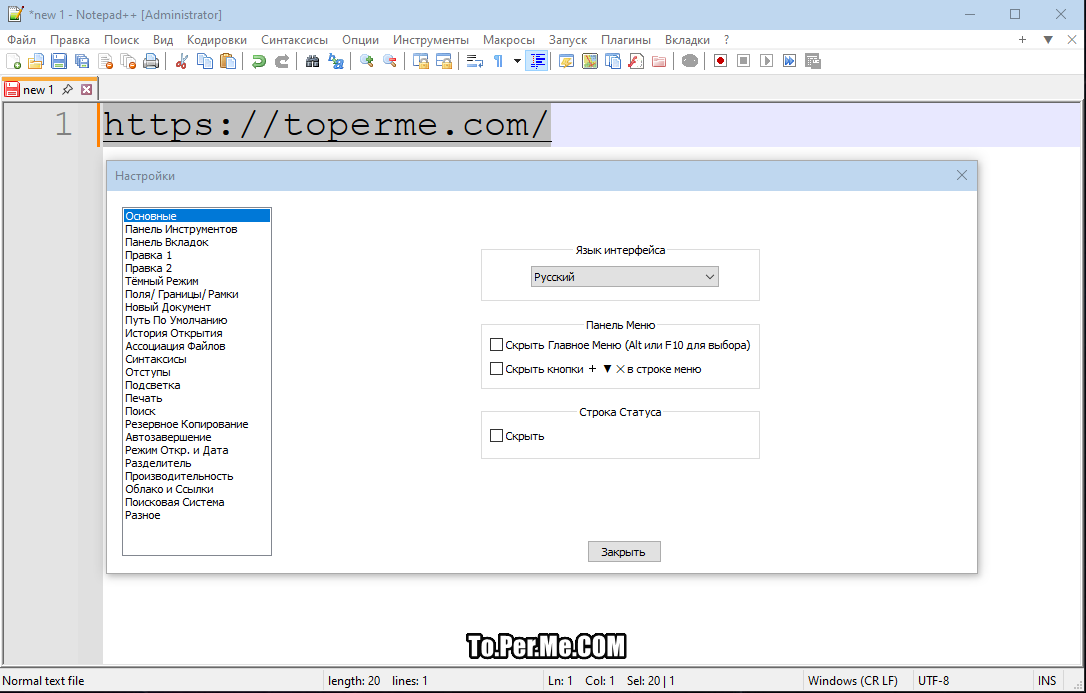Check 'Скрыть' under Строка Статуса
Viewport: 1086px width, 693px height.
click(496, 436)
